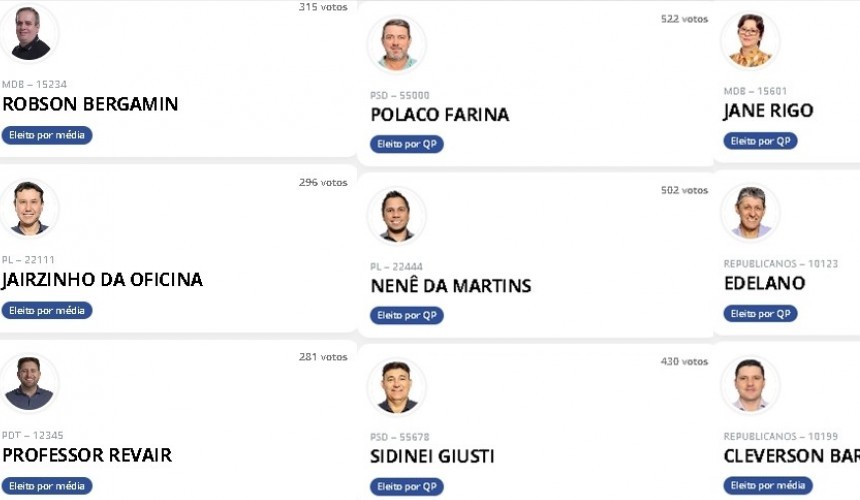Open the round photo on Jairzinho da Oficina's card
Viewport: 860px width, 500px height.
(x=30, y=208)
